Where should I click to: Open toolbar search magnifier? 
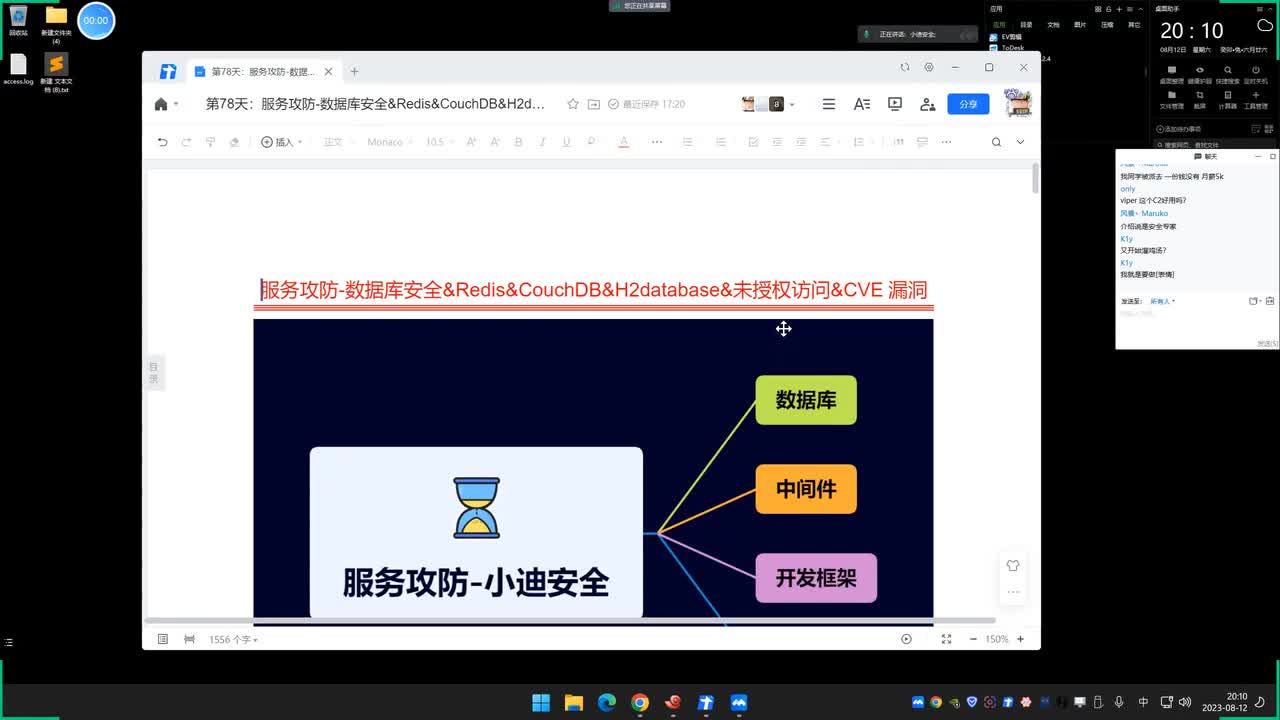point(996,142)
